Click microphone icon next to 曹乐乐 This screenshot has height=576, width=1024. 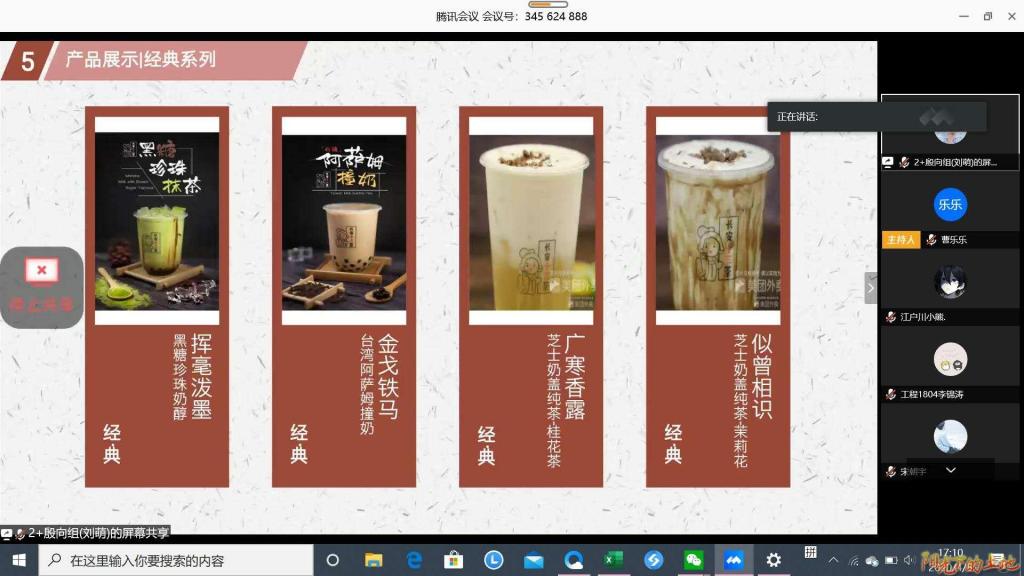pyautogui.click(x=932, y=240)
